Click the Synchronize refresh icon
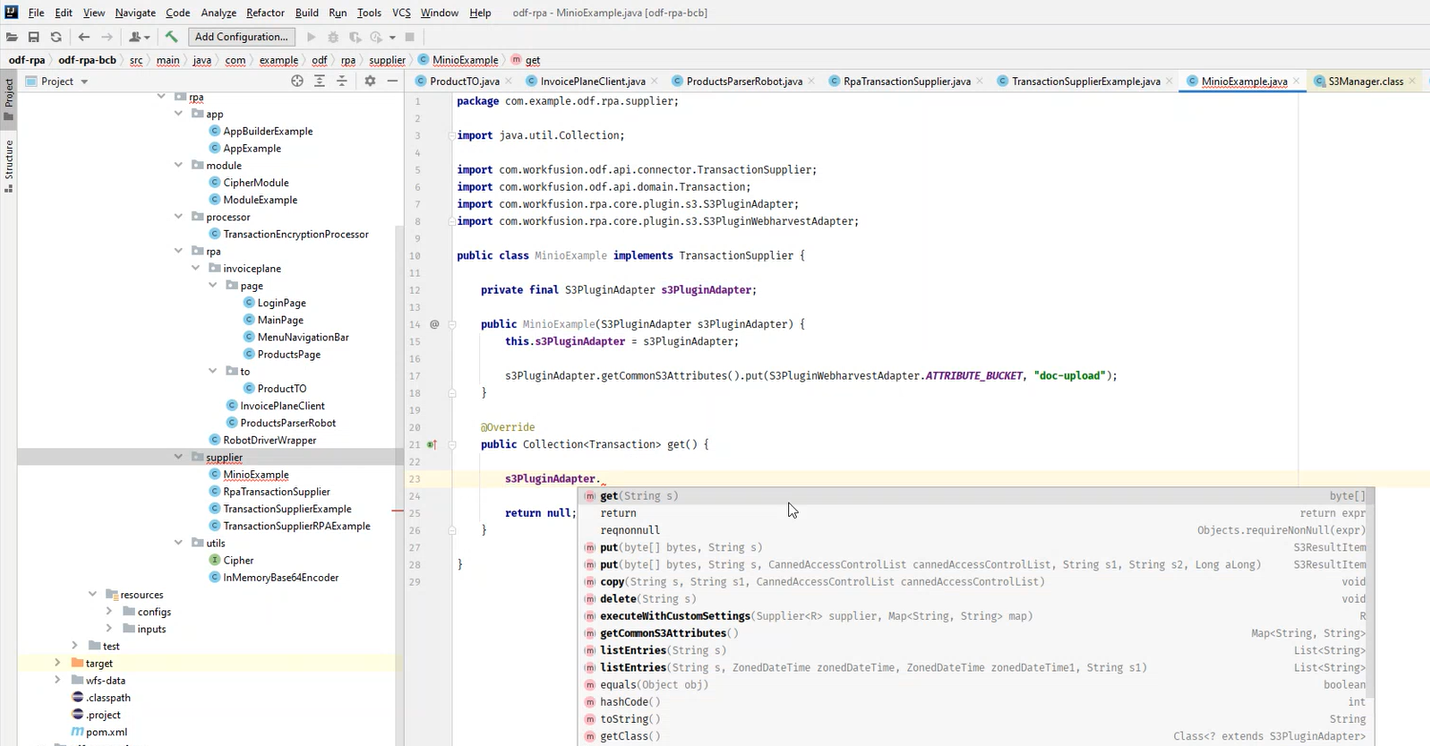The width and height of the screenshot is (1430, 746). click(56, 37)
